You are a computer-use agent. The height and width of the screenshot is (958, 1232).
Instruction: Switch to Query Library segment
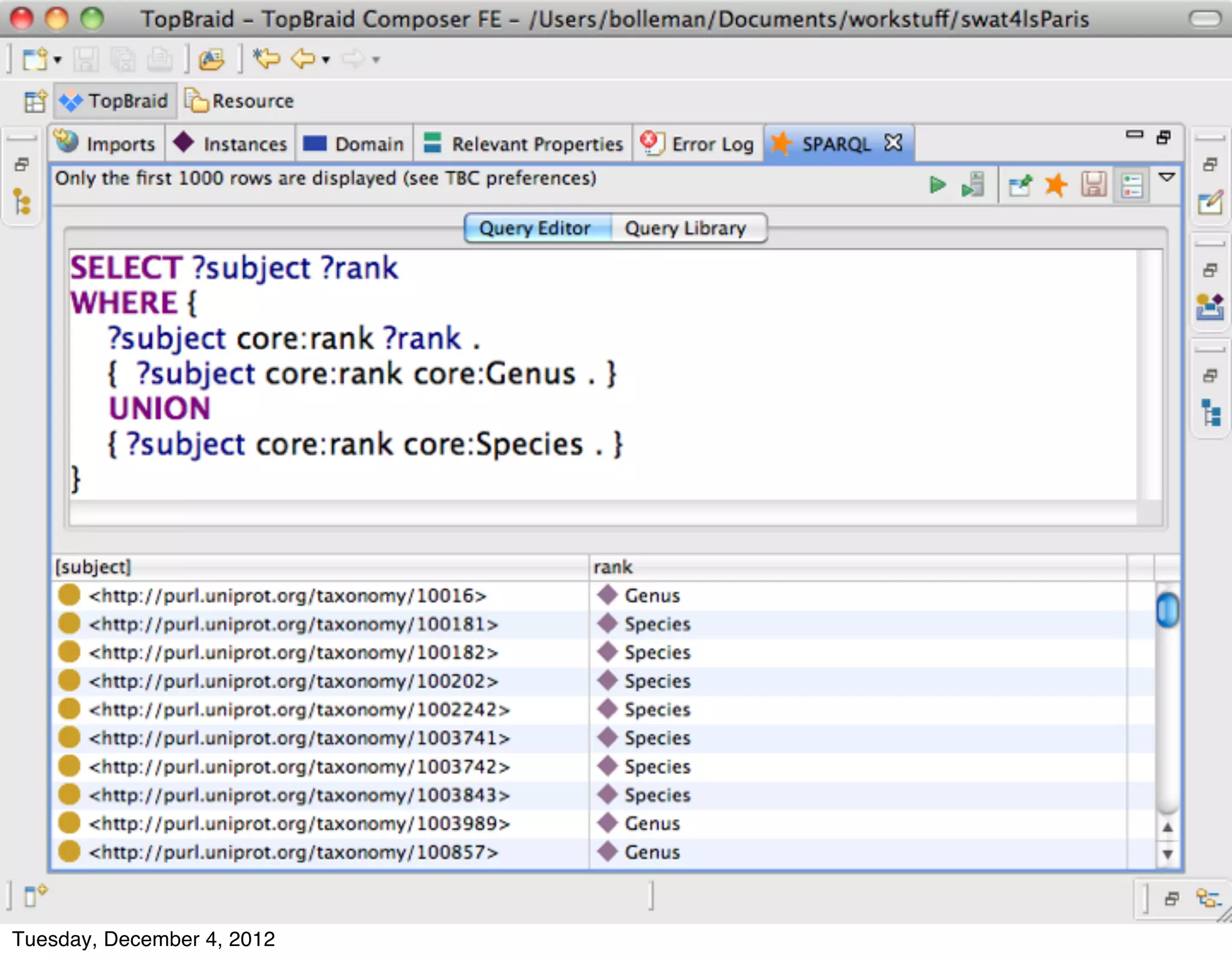[x=685, y=229]
